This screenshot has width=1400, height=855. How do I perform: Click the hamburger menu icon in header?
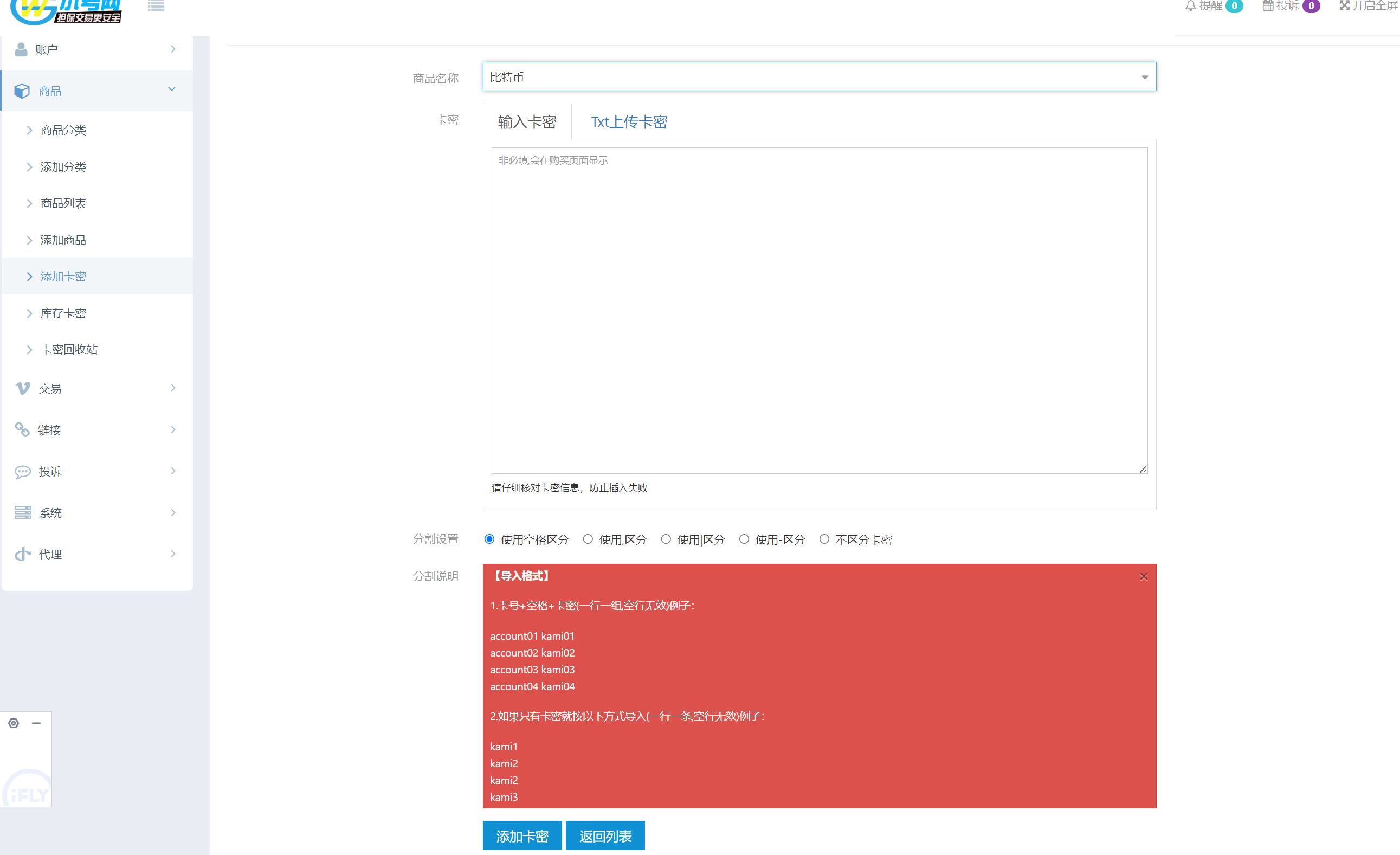click(x=155, y=5)
